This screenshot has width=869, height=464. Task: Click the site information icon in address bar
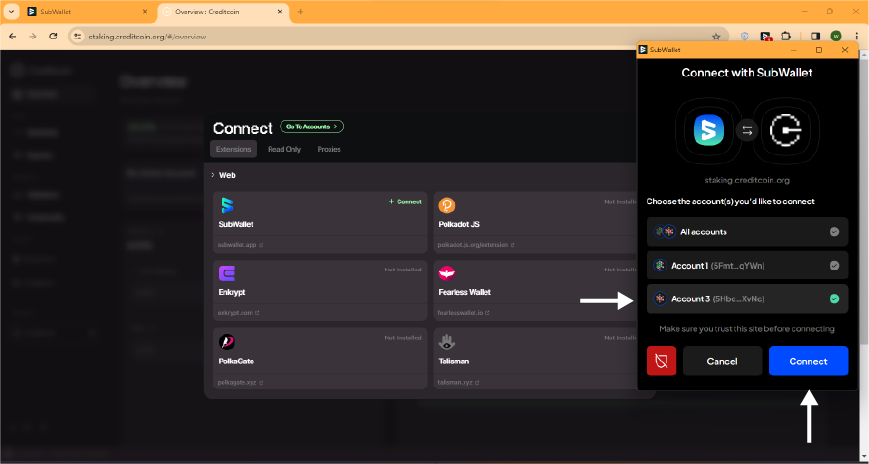coord(78,37)
